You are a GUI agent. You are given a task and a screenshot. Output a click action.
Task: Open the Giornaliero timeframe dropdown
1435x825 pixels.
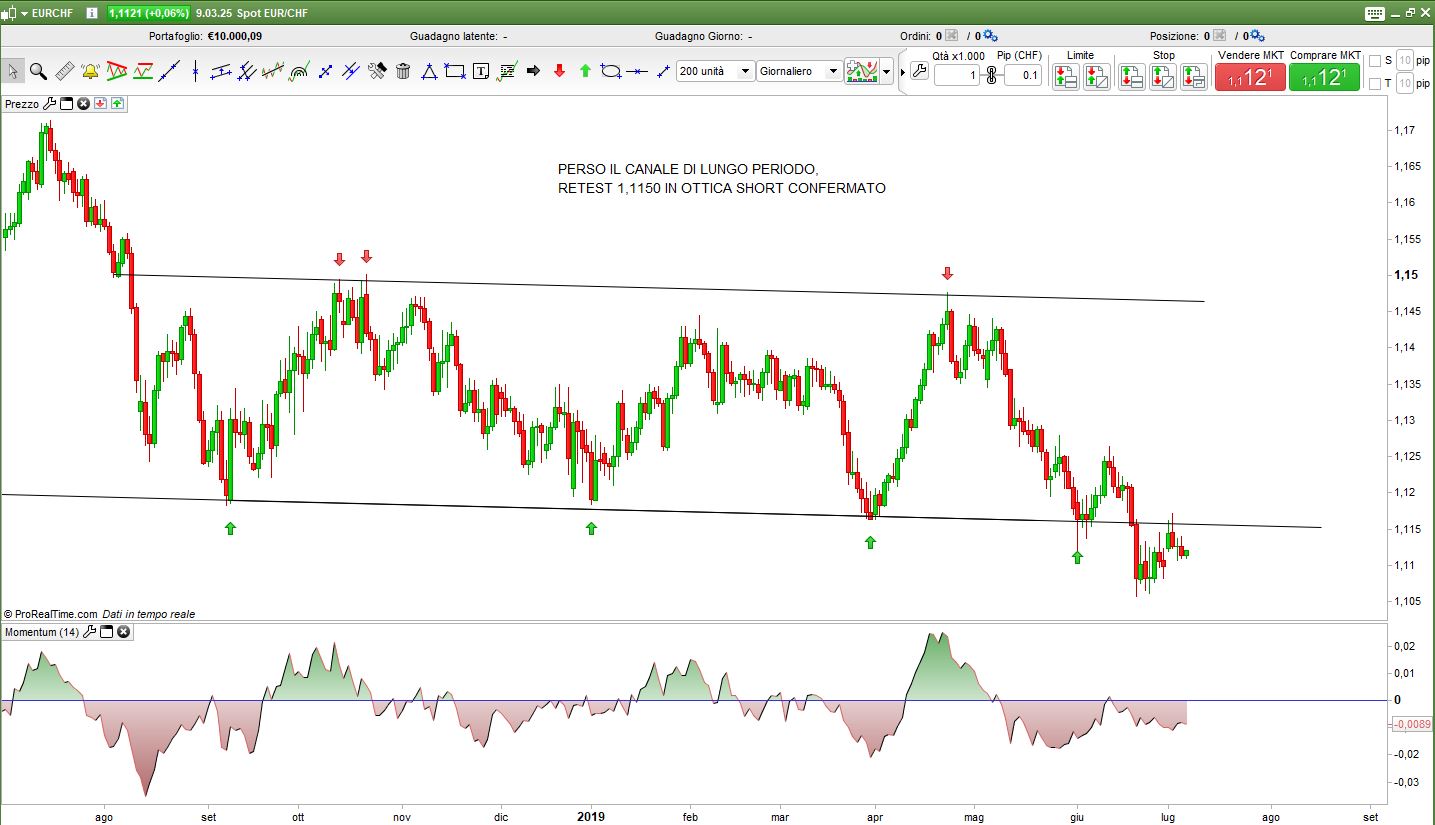click(799, 71)
